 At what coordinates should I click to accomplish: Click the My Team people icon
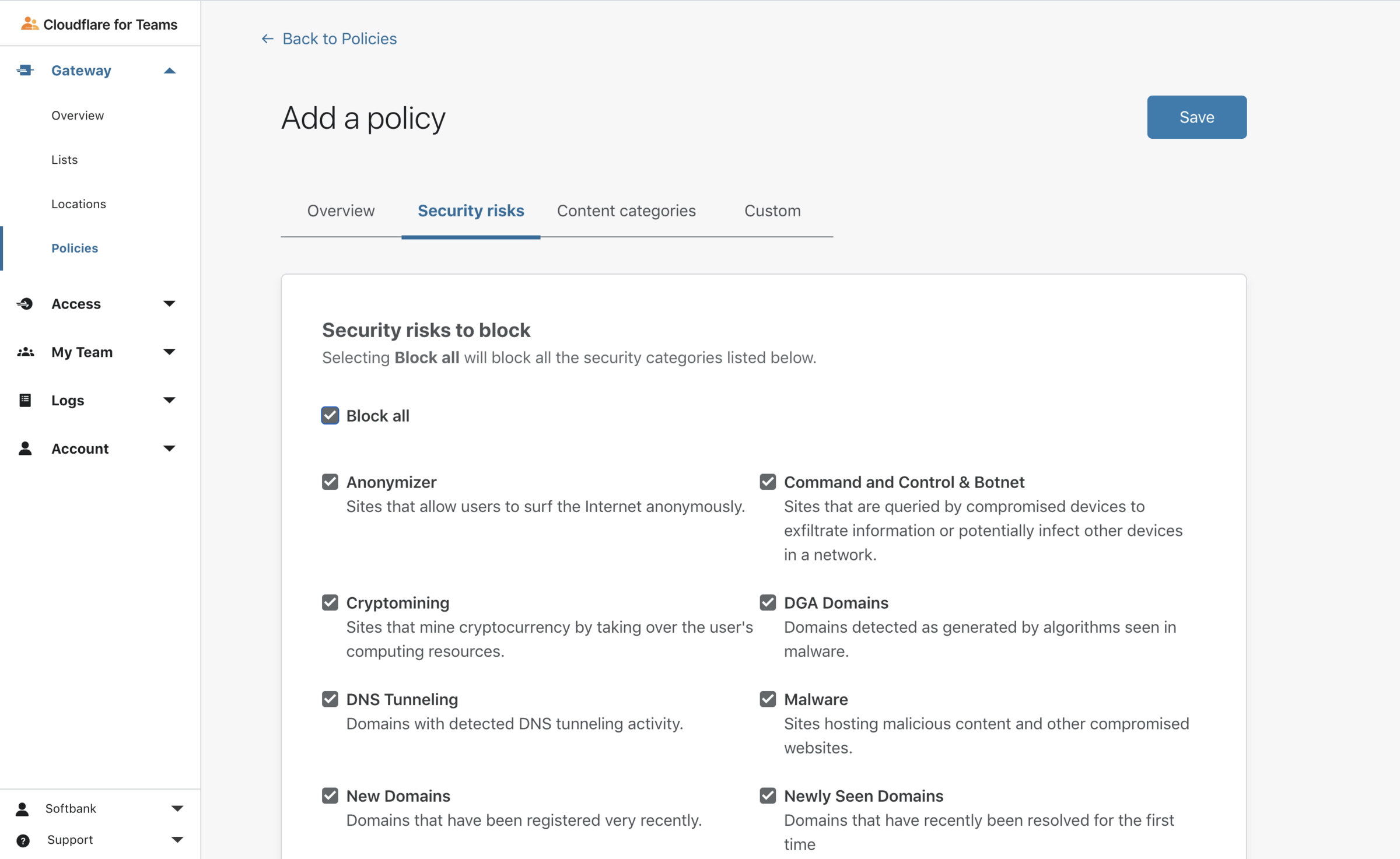point(25,352)
